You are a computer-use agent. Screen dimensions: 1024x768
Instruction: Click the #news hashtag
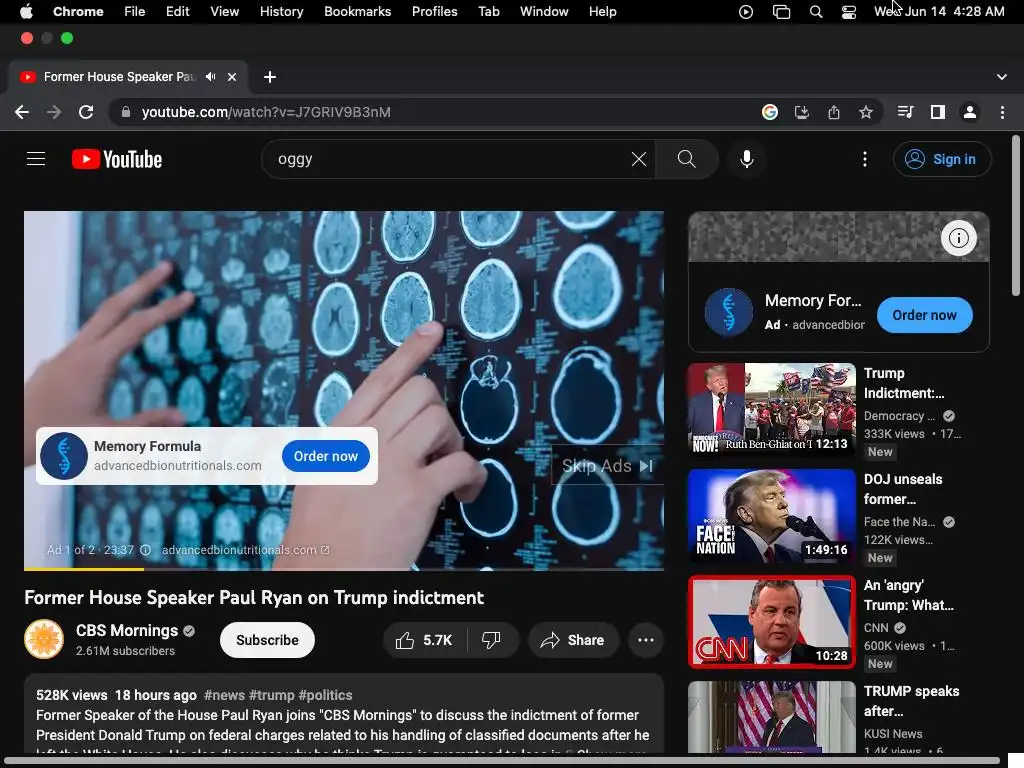tap(224, 695)
